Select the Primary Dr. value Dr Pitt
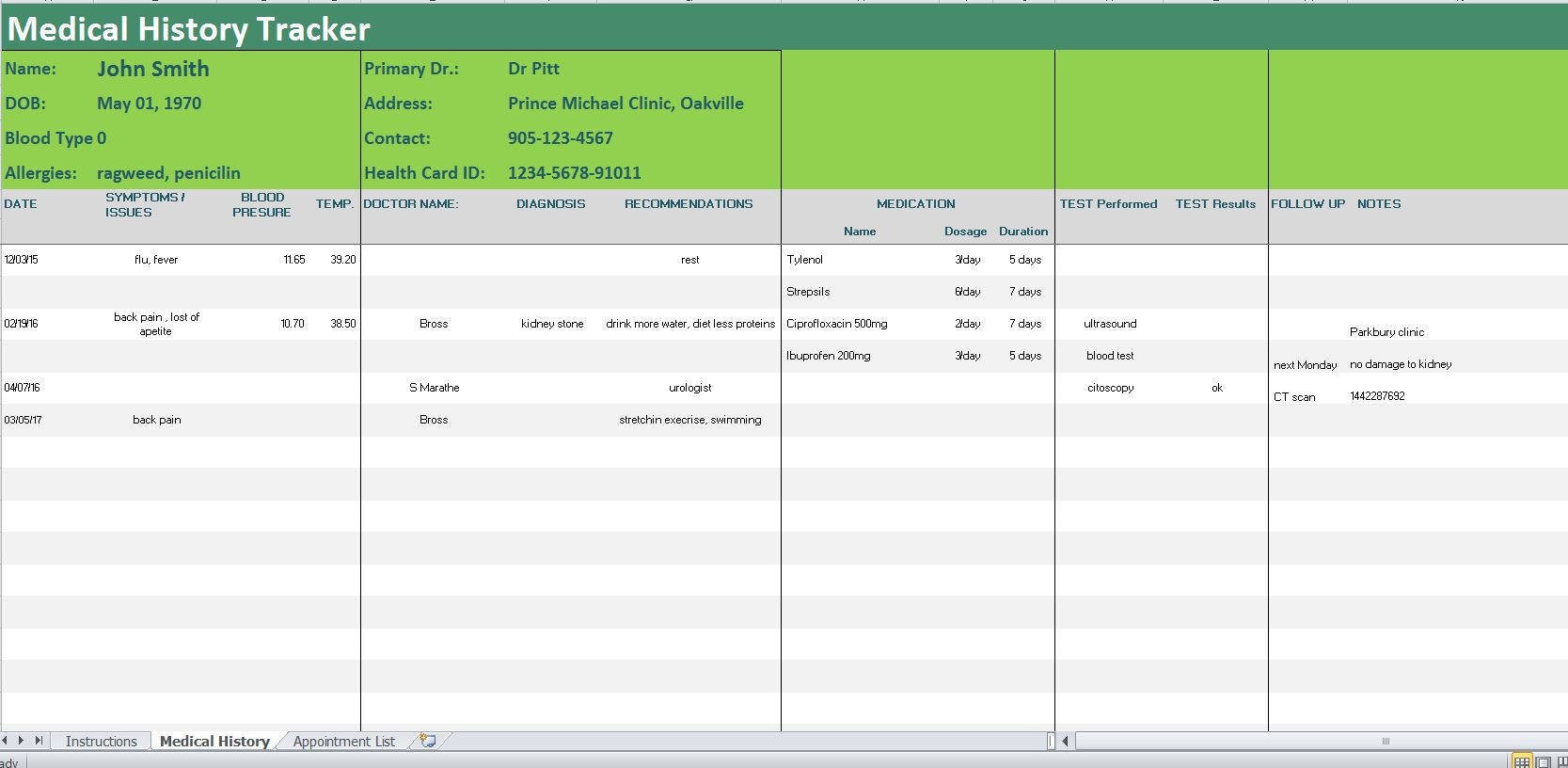This screenshot has width=1568, height=768. (x=533, y=69)
